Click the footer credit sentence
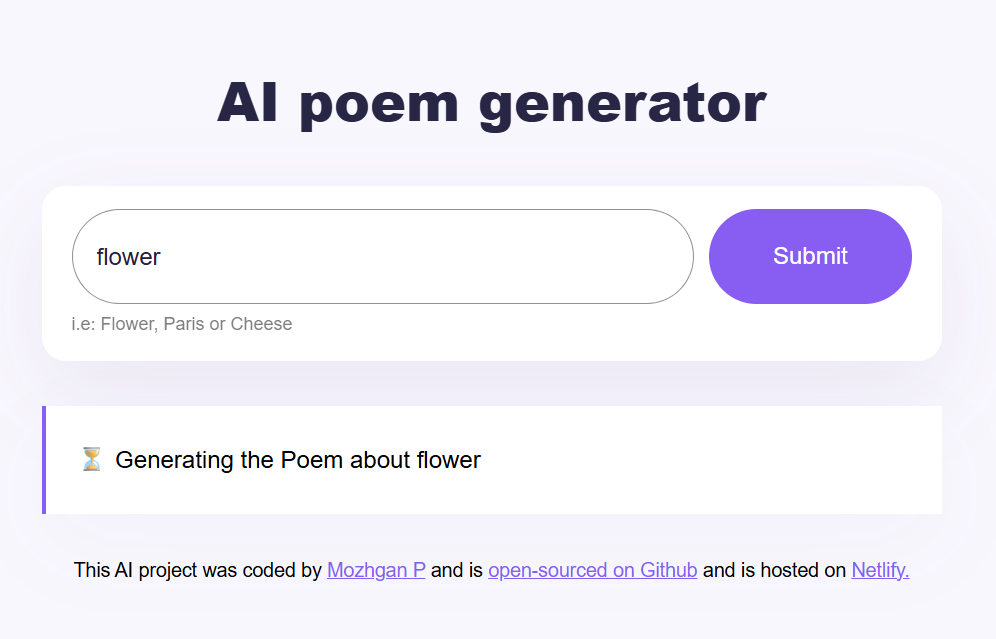The width and height of the screenshot is (996, 639). [x=492, y=570]
